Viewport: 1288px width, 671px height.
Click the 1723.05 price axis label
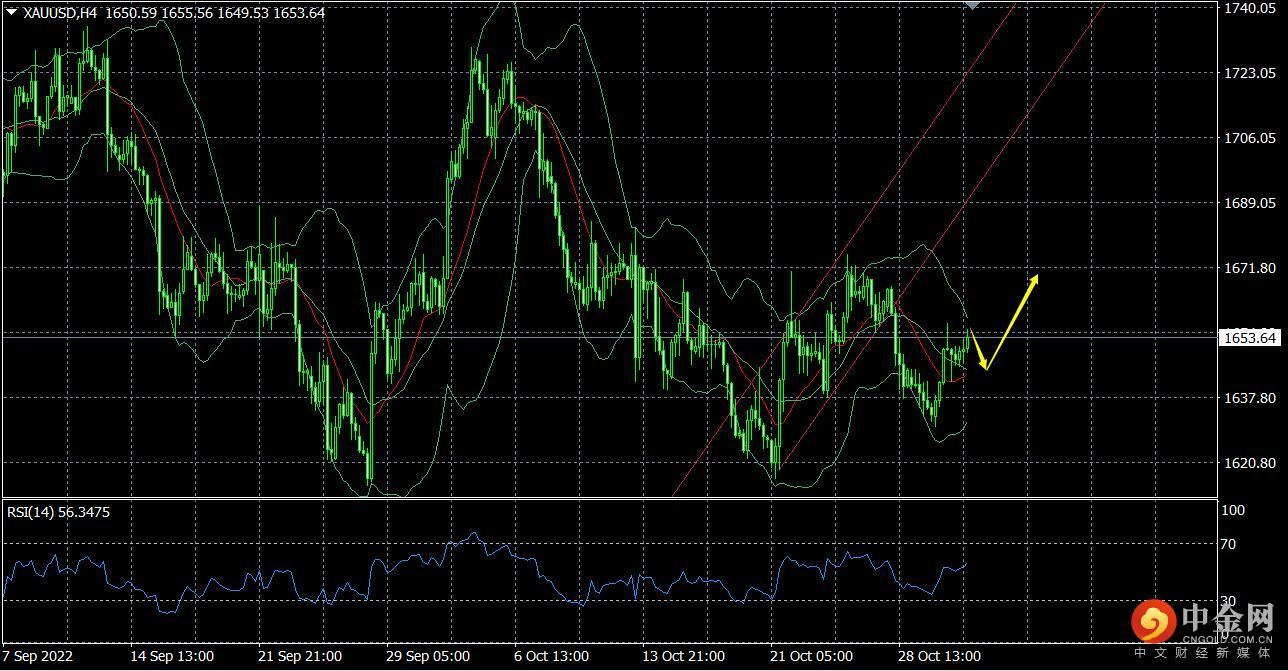1248,73
